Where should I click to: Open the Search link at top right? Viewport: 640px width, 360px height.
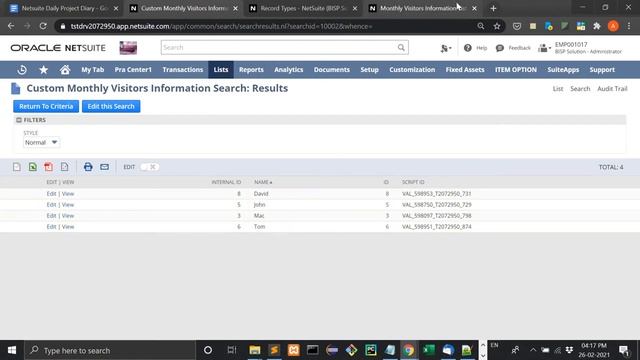[x=580, y=89]
